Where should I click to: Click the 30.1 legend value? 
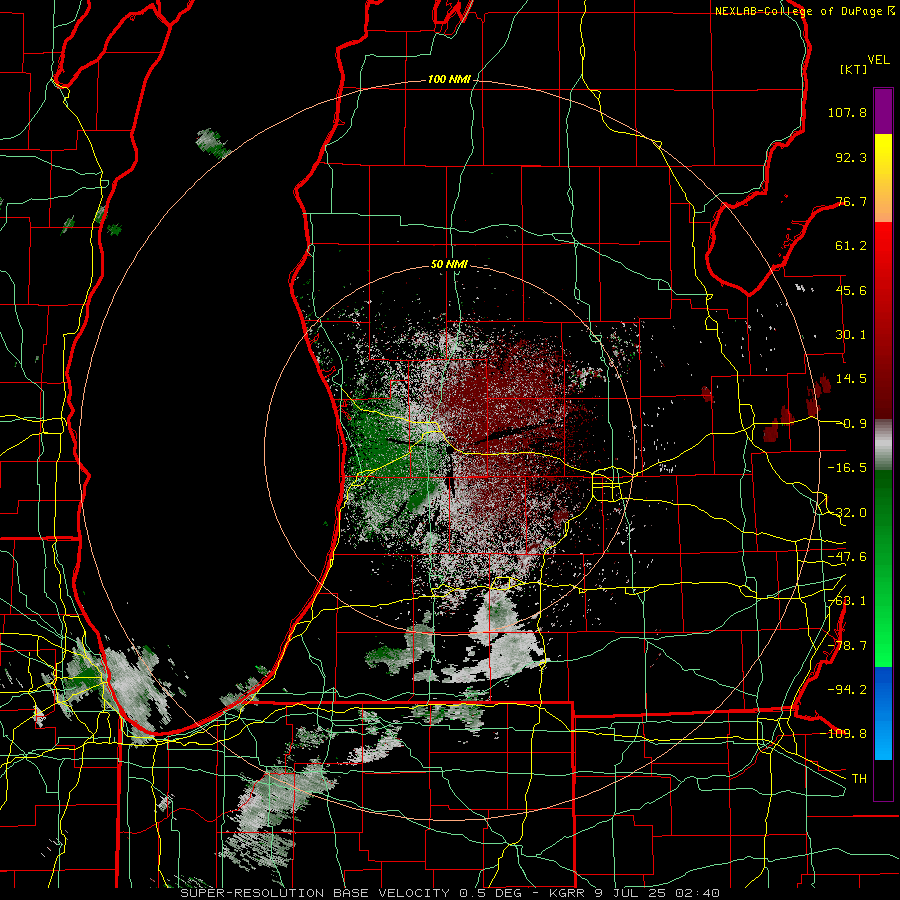click(x=851, y=335)
